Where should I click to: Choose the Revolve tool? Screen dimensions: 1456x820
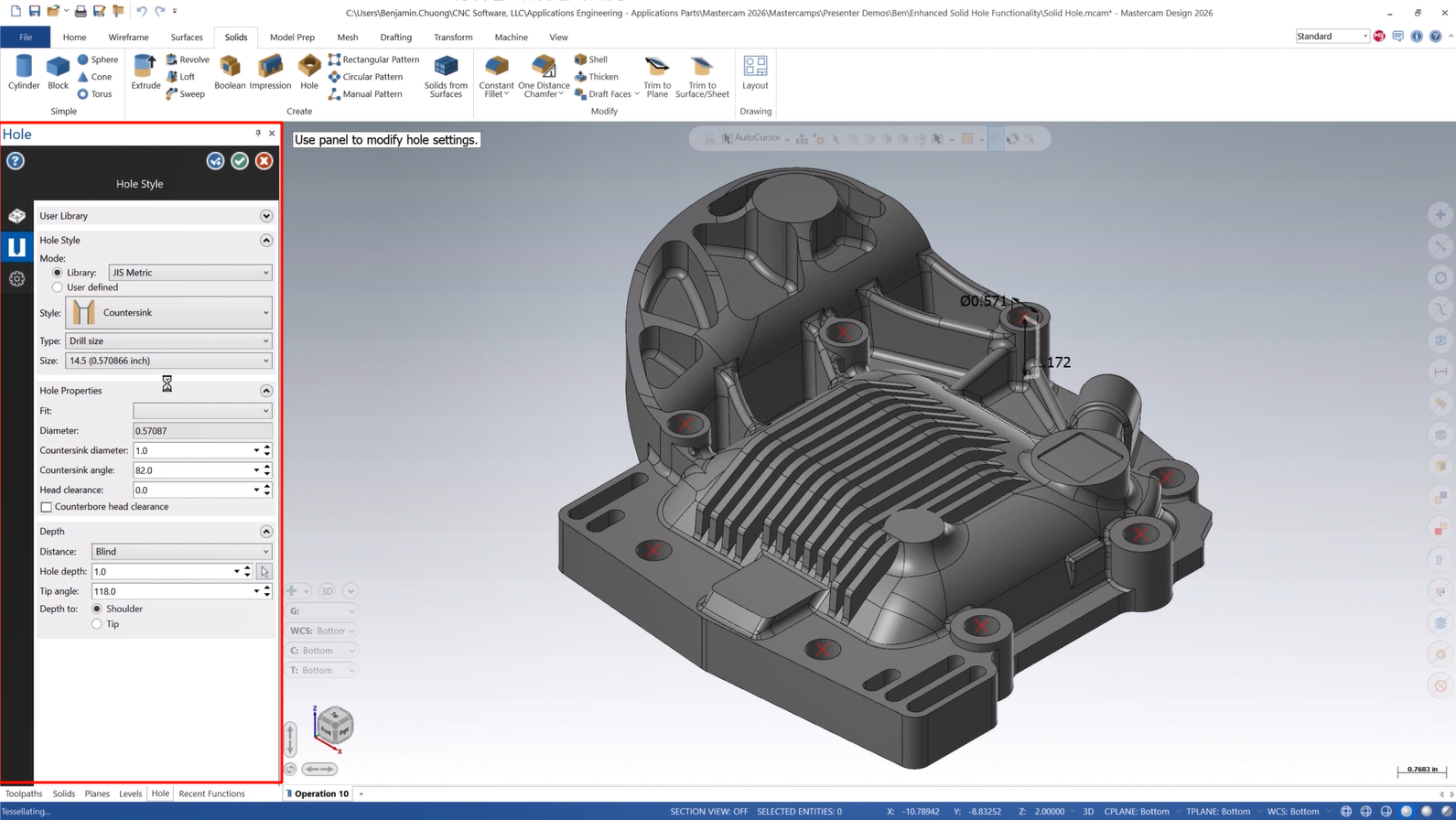188,59
